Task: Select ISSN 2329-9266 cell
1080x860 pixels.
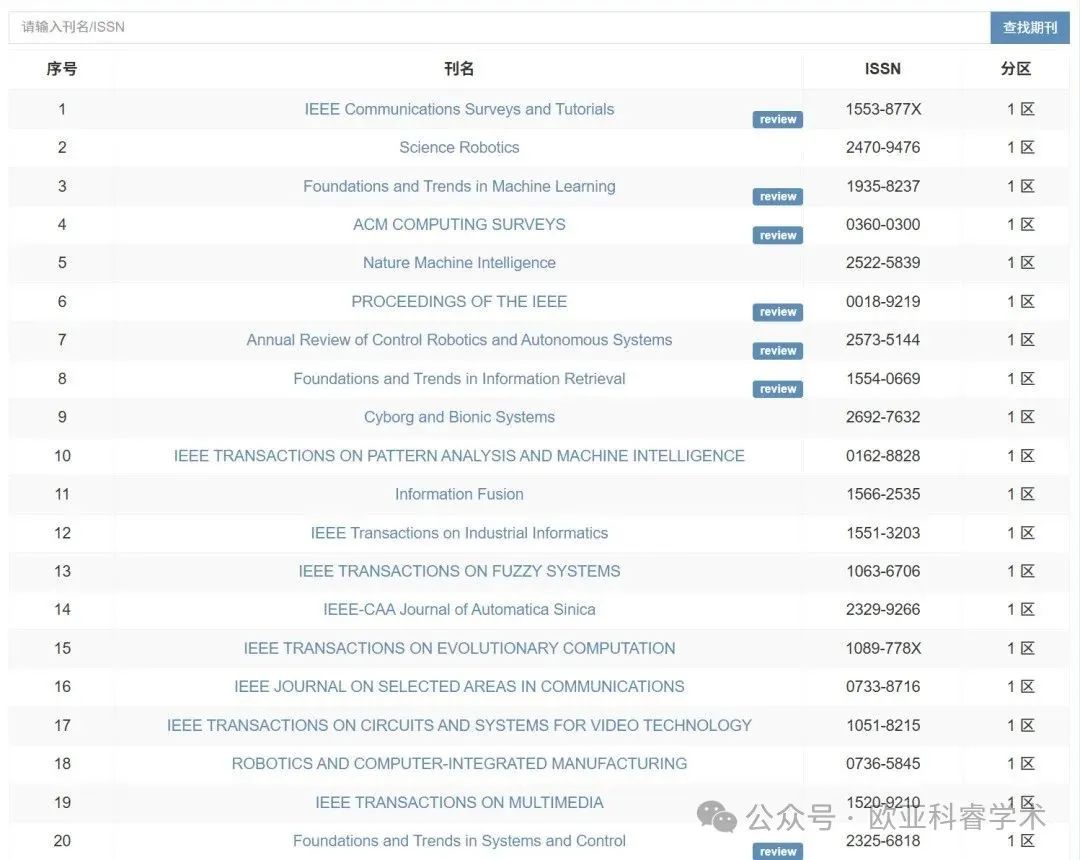Action: coord(883,609)
